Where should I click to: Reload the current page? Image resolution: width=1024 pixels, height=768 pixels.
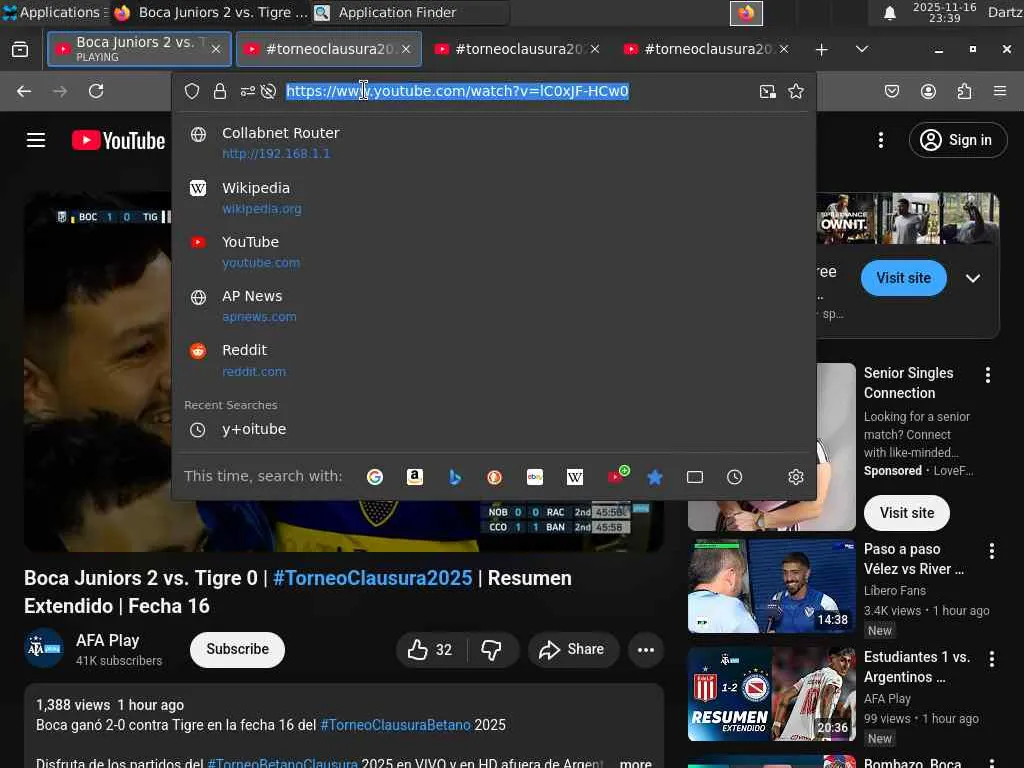[x=96, y=91]
